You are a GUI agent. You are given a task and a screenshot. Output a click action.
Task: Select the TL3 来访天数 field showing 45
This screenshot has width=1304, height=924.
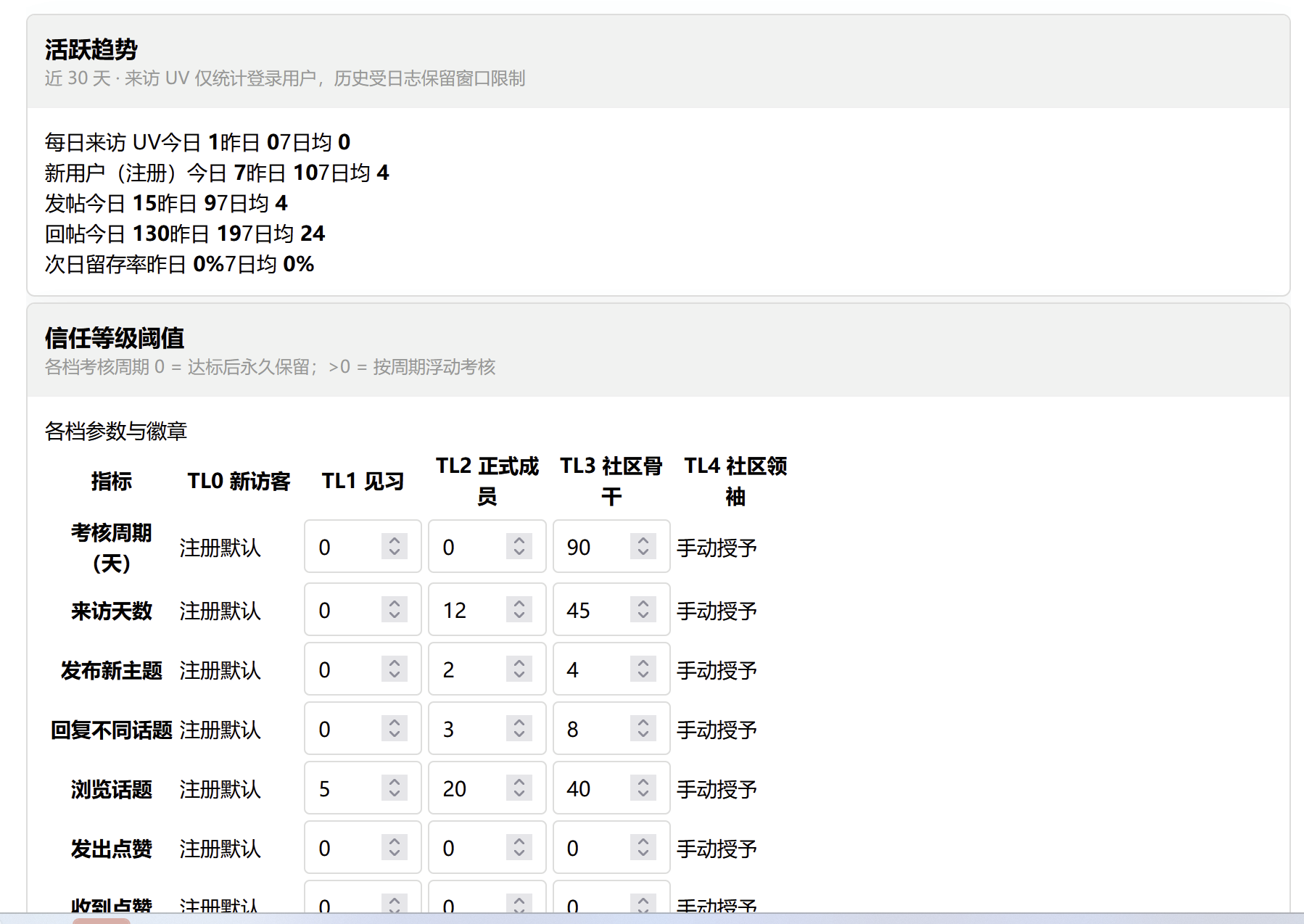point(611,609)
